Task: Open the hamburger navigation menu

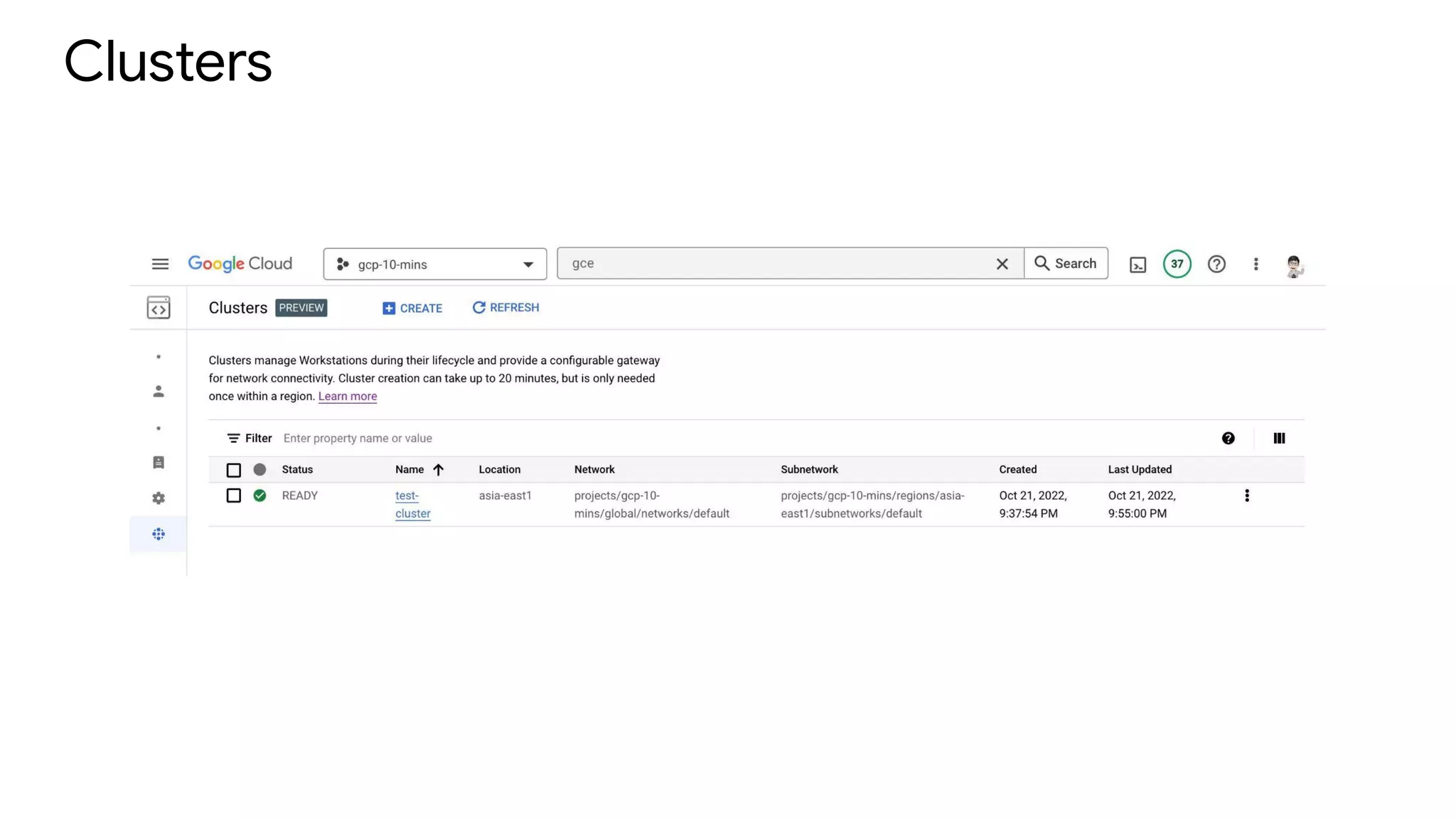Action: click(x=160, y=264)
